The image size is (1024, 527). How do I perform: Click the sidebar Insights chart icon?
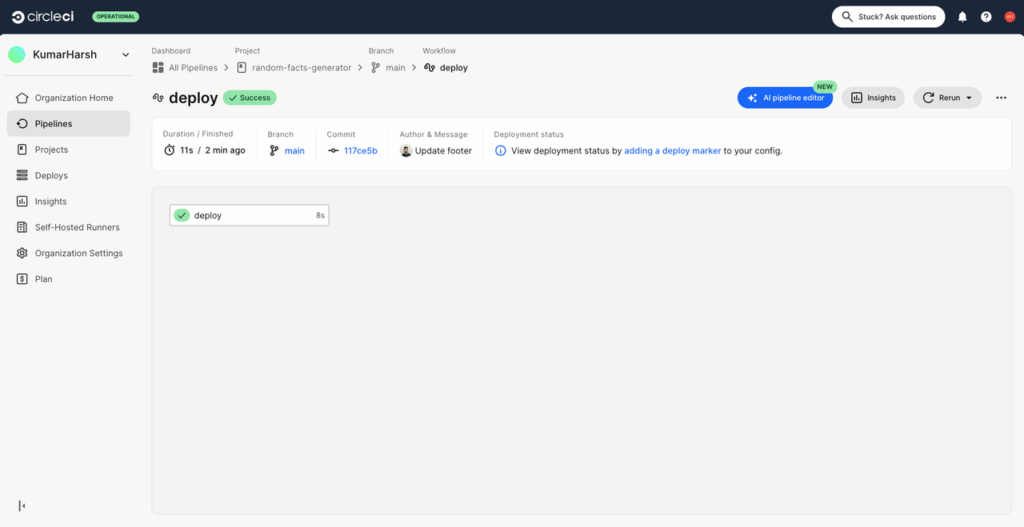(22, 201)
